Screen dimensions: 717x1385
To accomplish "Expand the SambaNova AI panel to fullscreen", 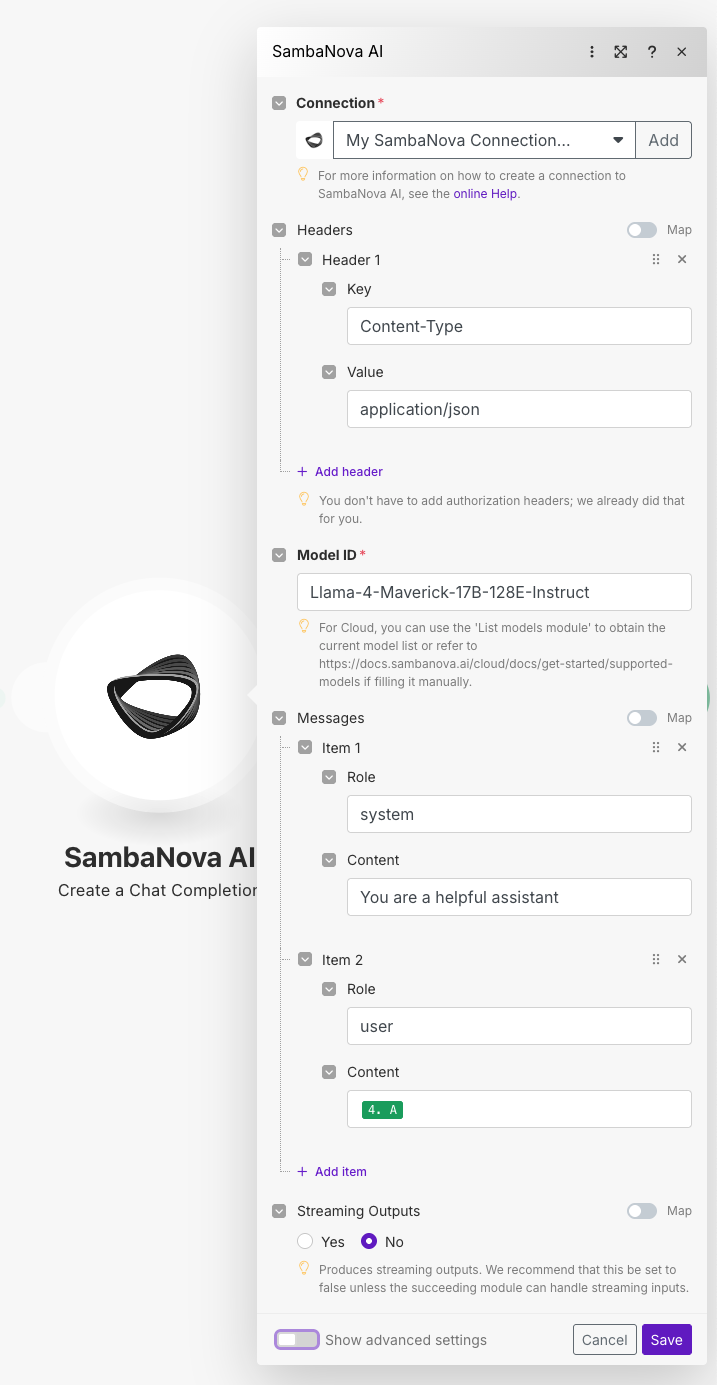I will point(621,52).
